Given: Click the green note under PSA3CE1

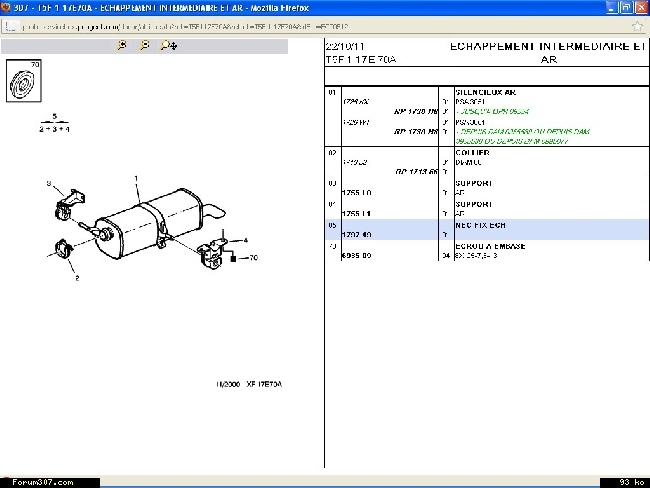Looking at the screenshot, I should coord(492,111).
